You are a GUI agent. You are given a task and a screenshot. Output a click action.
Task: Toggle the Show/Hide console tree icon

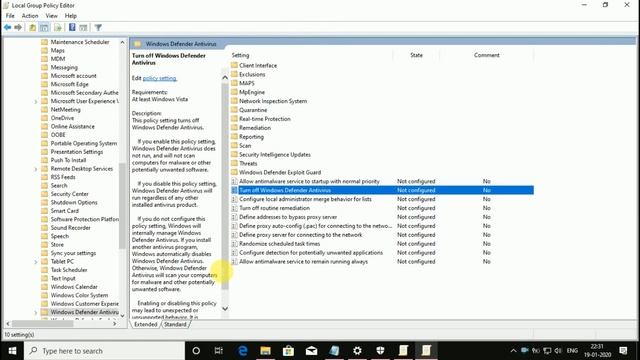pyautogui.click(x=44, y=27)
